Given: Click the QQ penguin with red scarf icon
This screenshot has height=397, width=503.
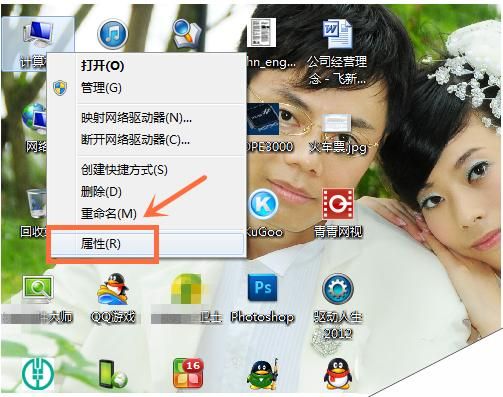Looking at the screenshot, I should coord(338,374).
